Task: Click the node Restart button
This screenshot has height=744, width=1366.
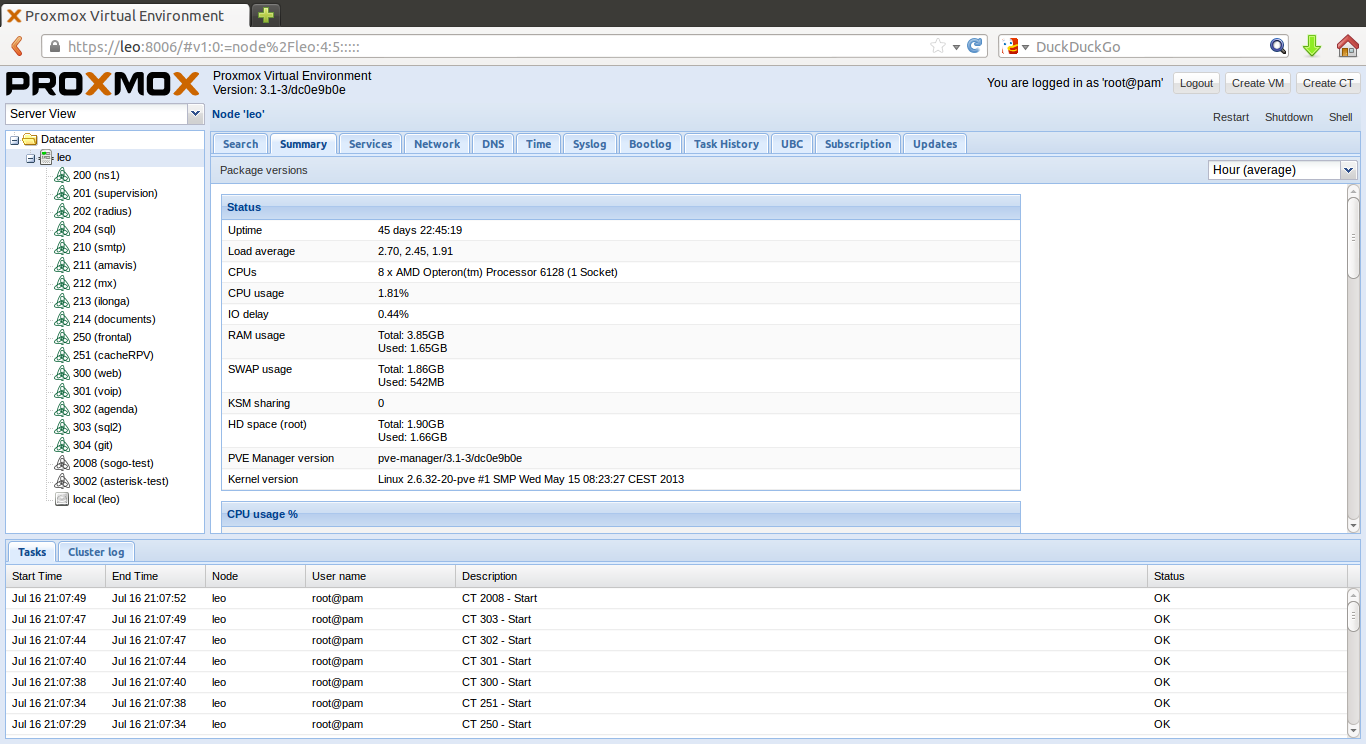Action: click(x=1231, y=117)
